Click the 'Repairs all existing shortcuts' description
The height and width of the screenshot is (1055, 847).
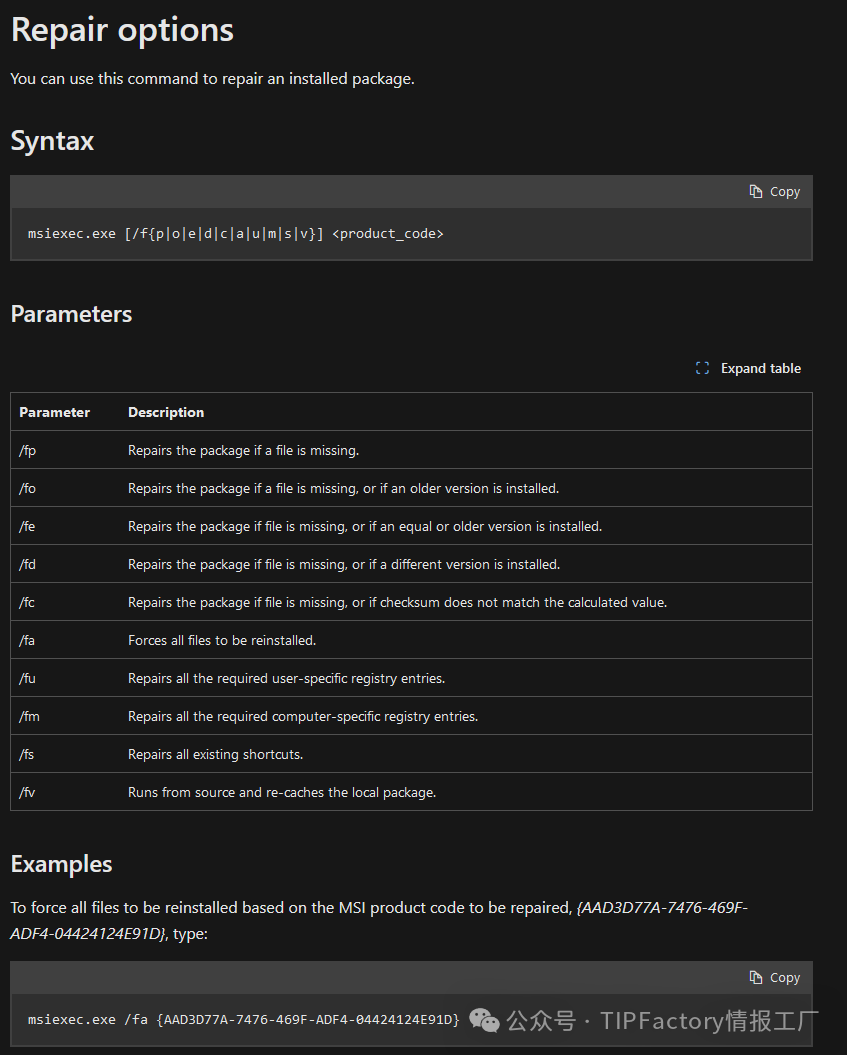(215, 754)
